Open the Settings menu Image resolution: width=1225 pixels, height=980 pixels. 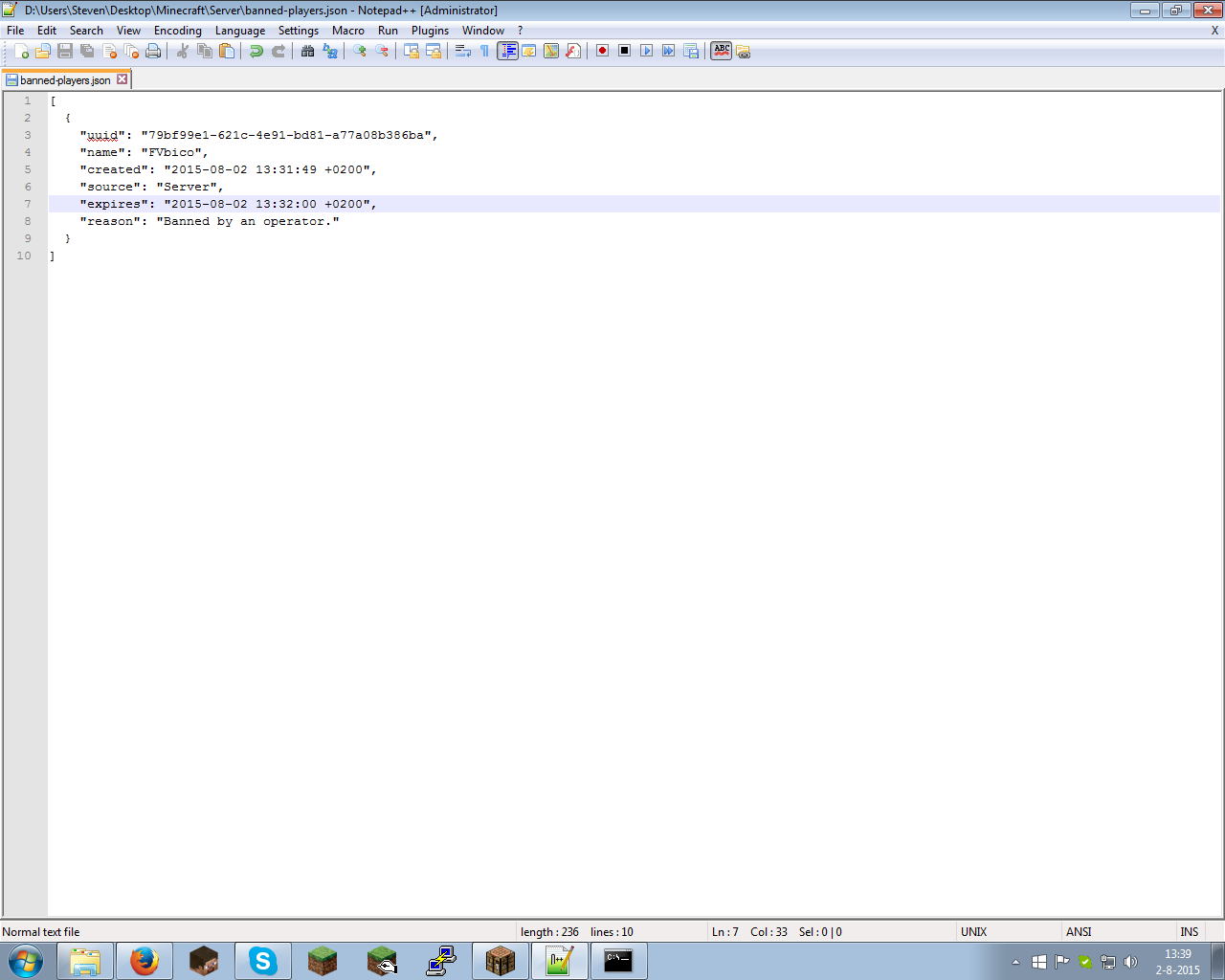(299, 31)
